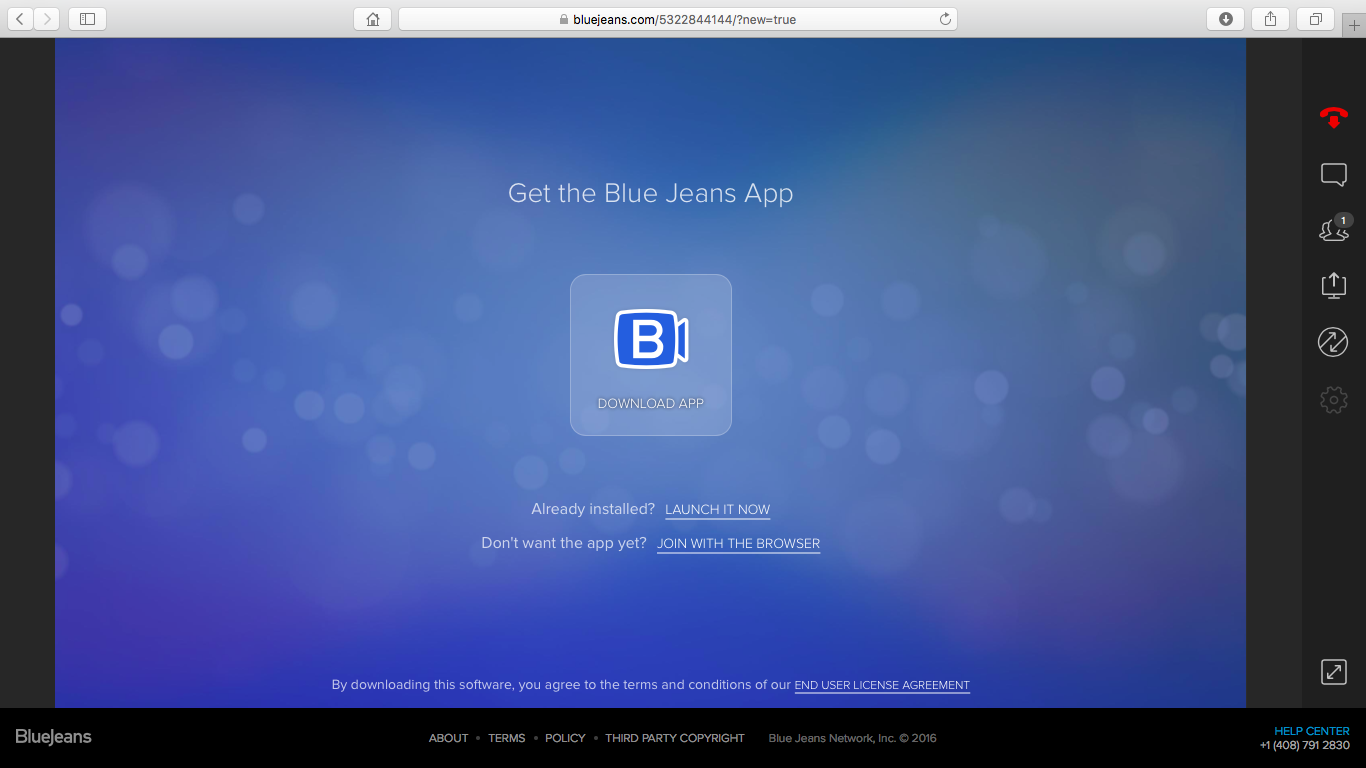
Task: Go back in Safari
Action: coord(21,19)
